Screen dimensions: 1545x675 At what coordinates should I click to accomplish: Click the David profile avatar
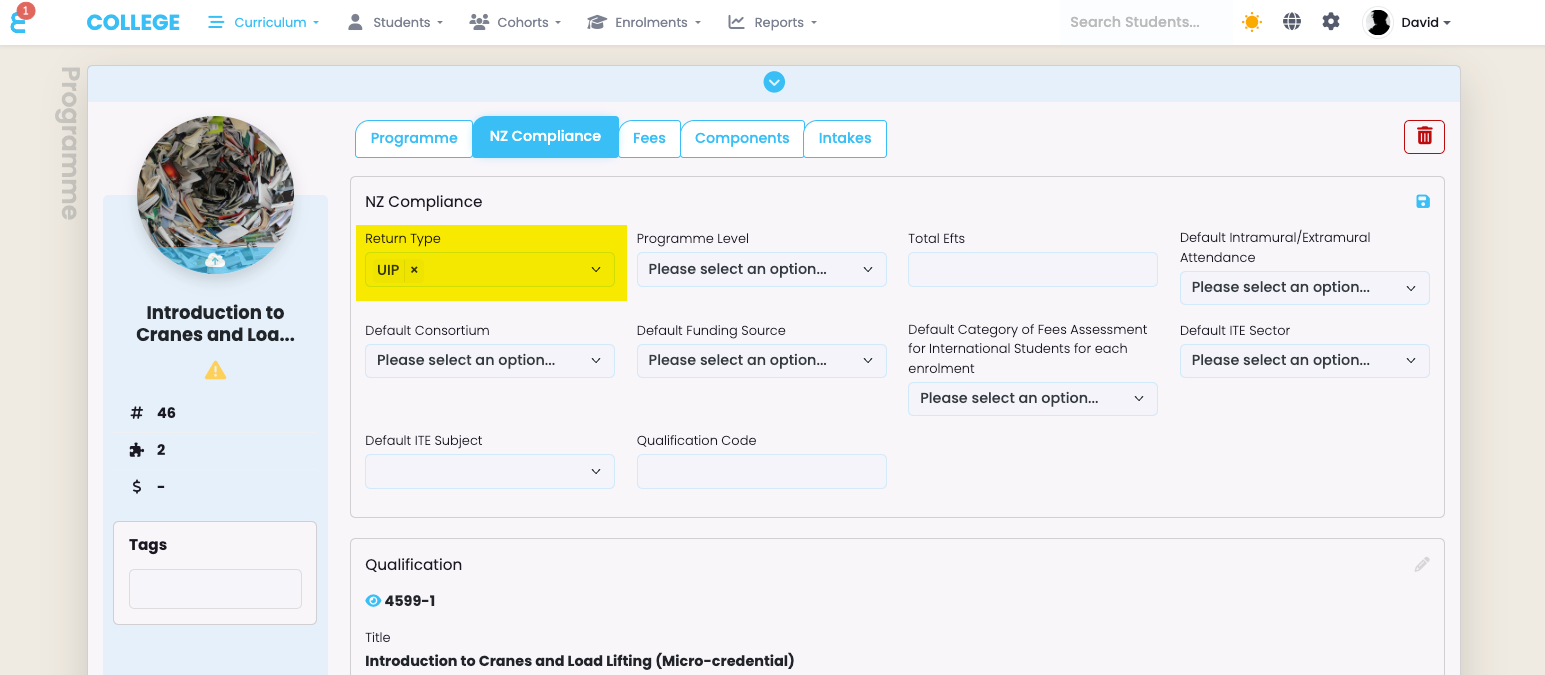(x=1378, y=22)
